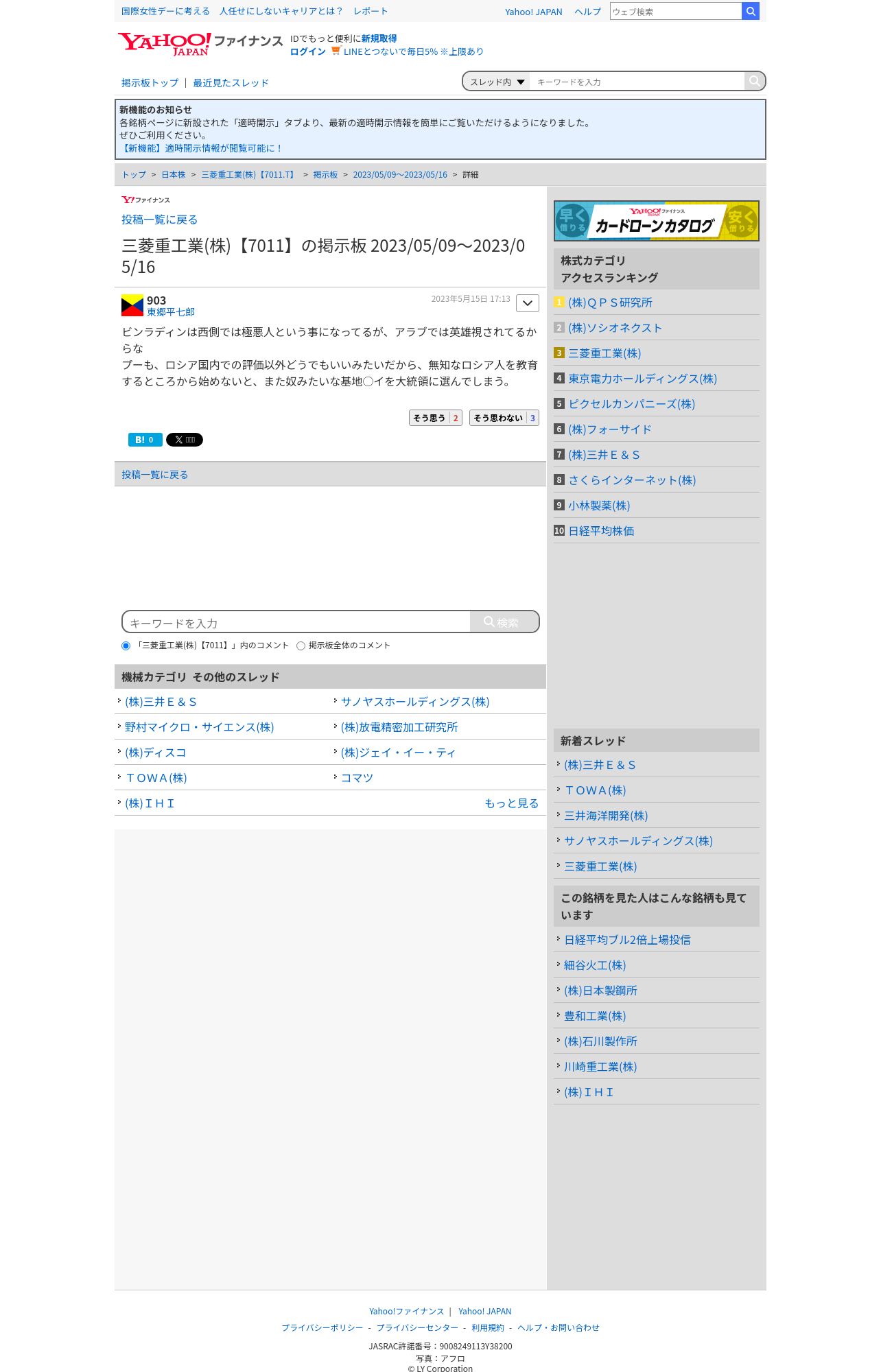Image resolution: width=881 pixels, height=1372 pixels.
Task: Open 細谷火工(株) link
Action: point(595,965)
